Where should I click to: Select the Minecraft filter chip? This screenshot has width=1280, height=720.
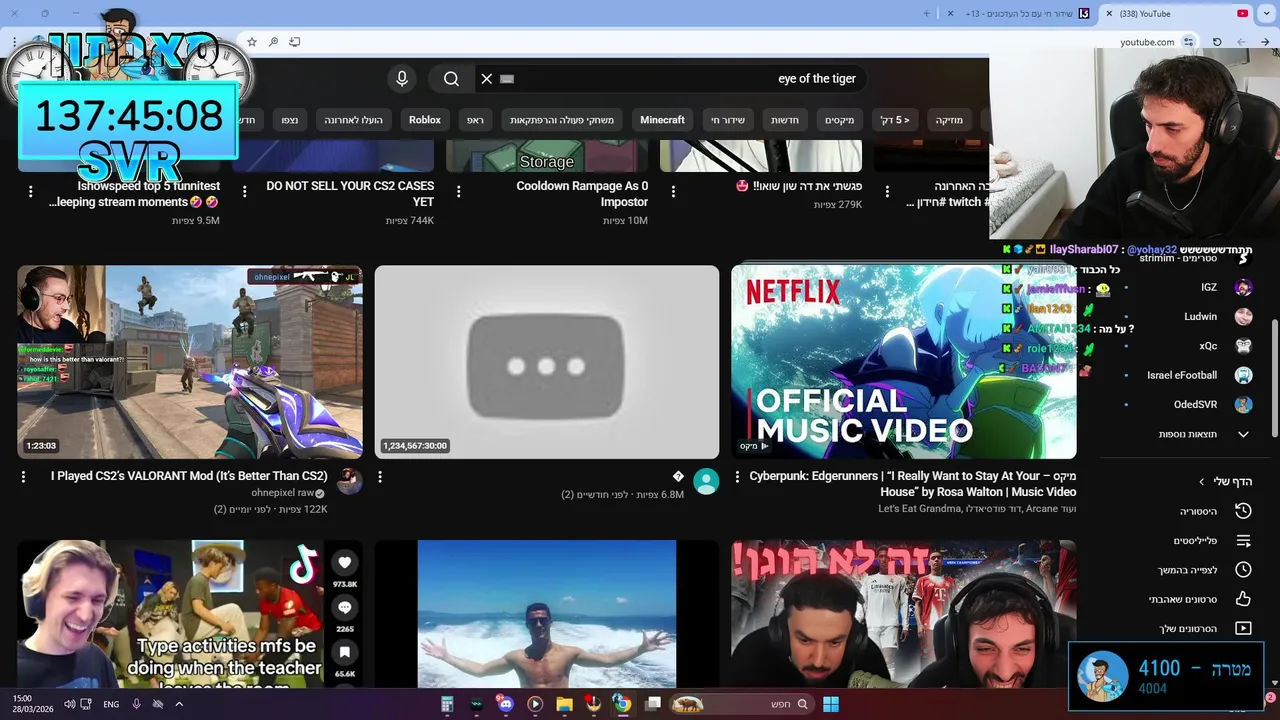662,120
